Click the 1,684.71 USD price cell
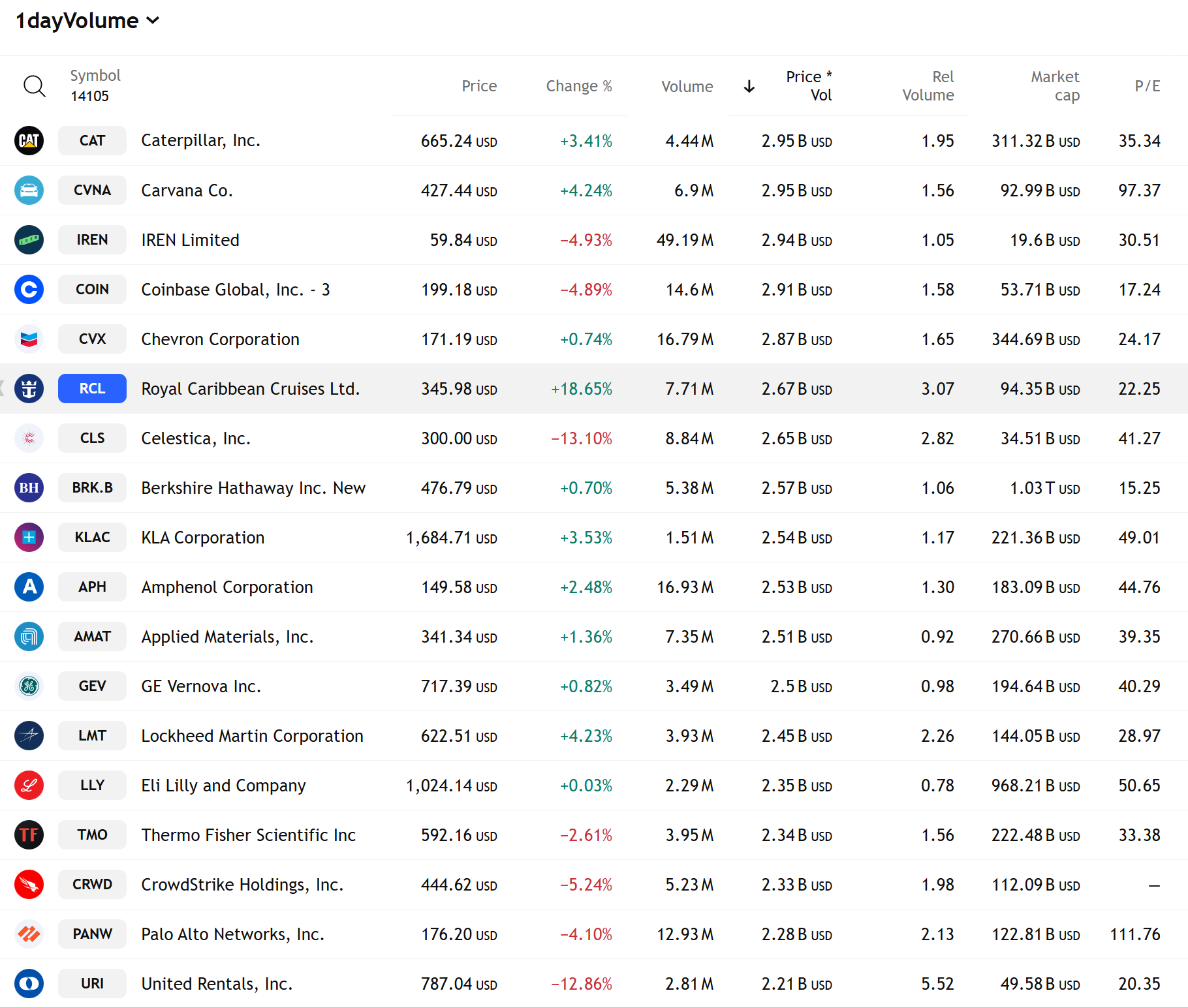The width and height of the screenshot is (1188, 1008). (x=452, y=538)
